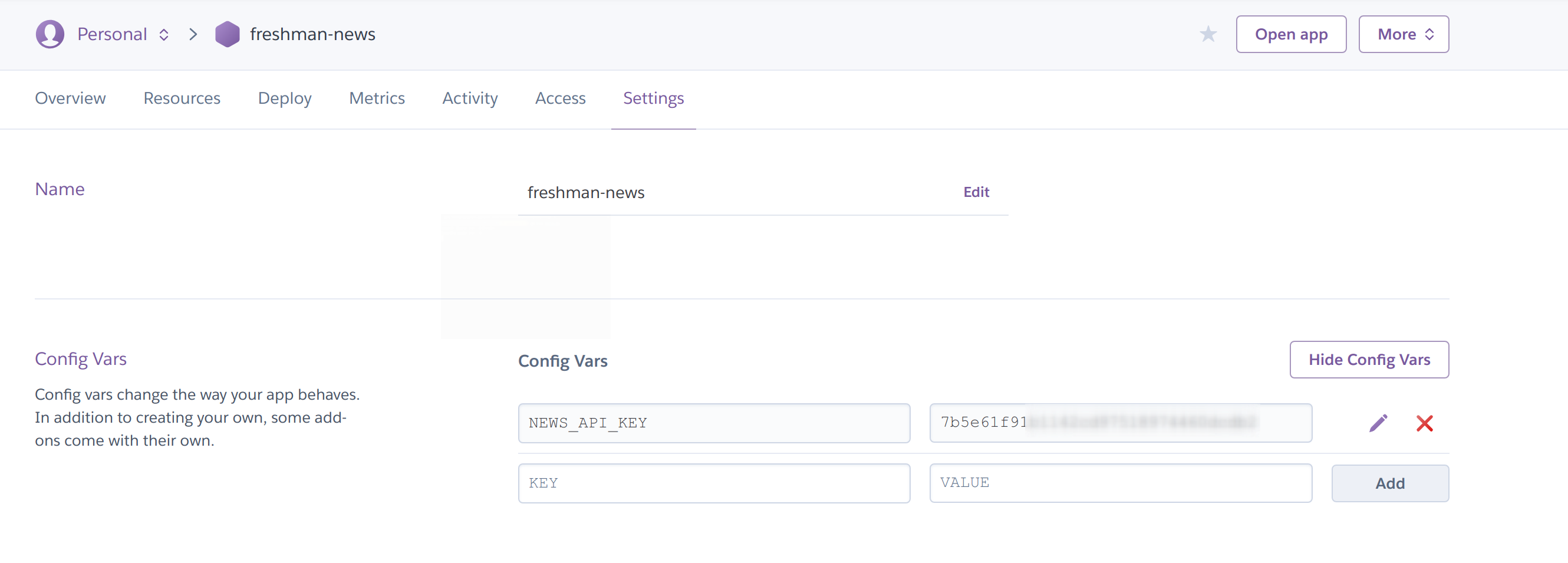Click the purple hexagon app icon

pos(227,34)
